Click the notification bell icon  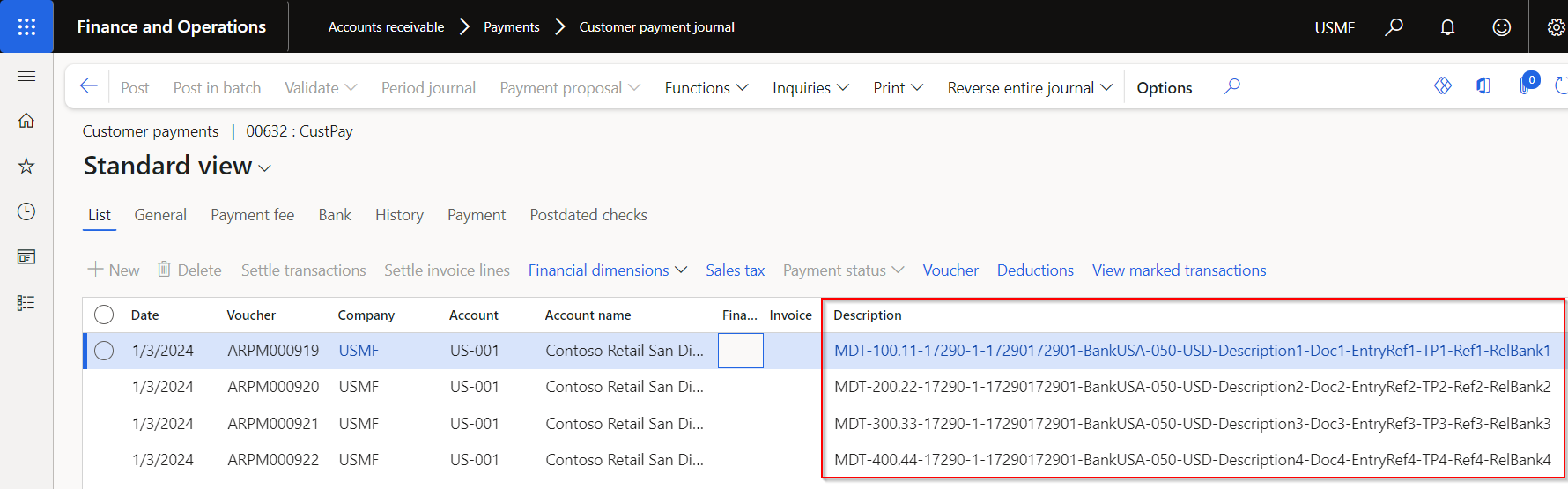point(1447,27)
